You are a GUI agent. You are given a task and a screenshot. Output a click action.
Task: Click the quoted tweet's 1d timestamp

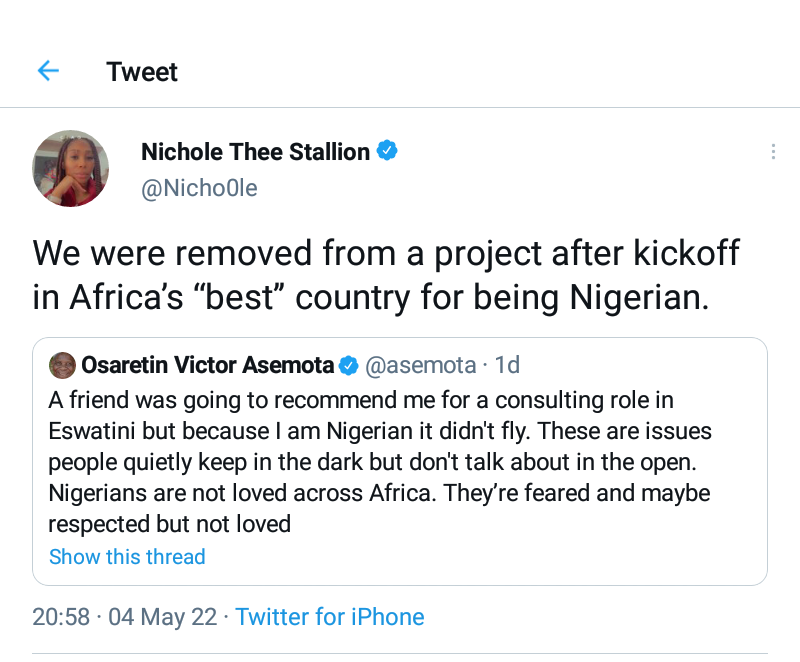click(x=507, y=365)
